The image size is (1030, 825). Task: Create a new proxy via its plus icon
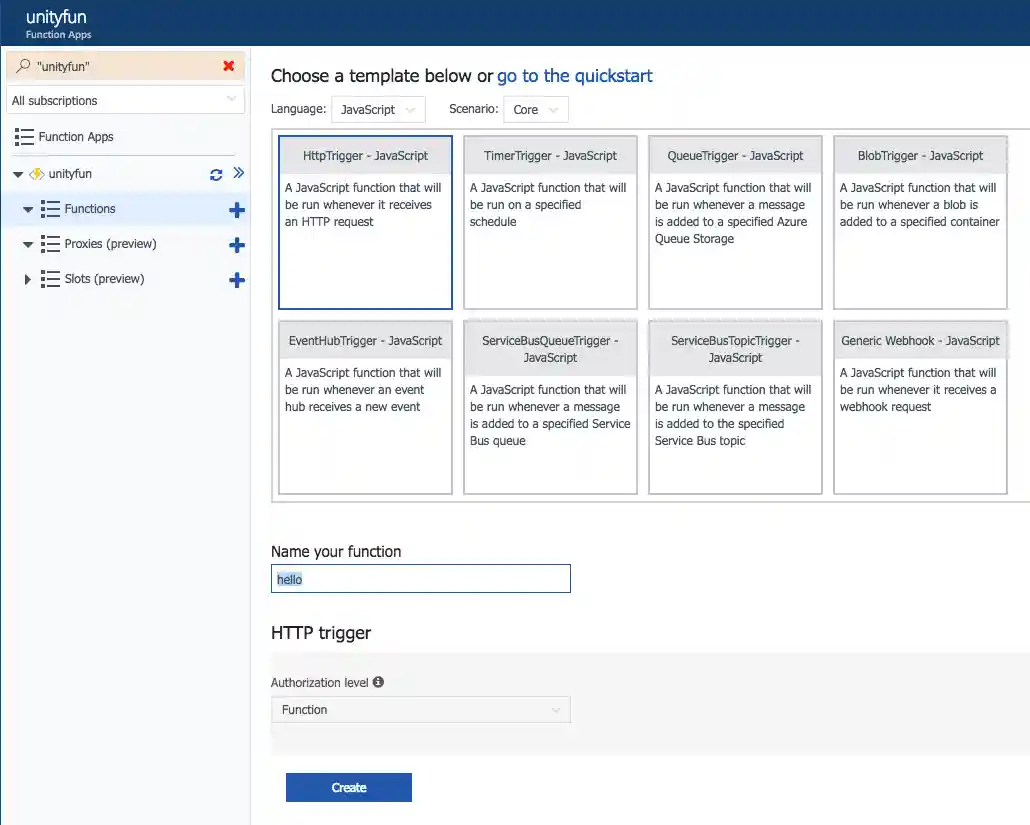click(237, 244)
